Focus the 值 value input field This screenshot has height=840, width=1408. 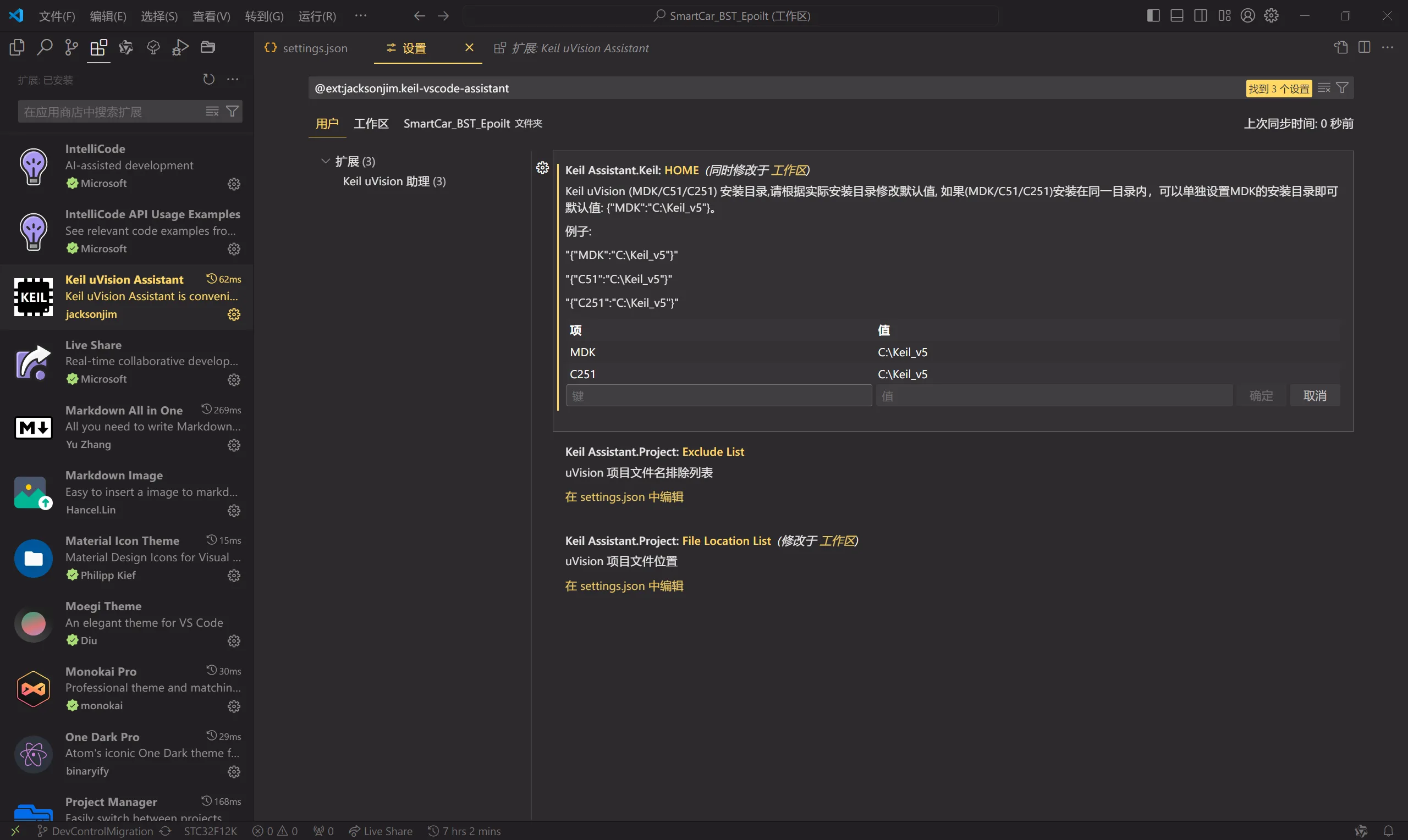1054,396
